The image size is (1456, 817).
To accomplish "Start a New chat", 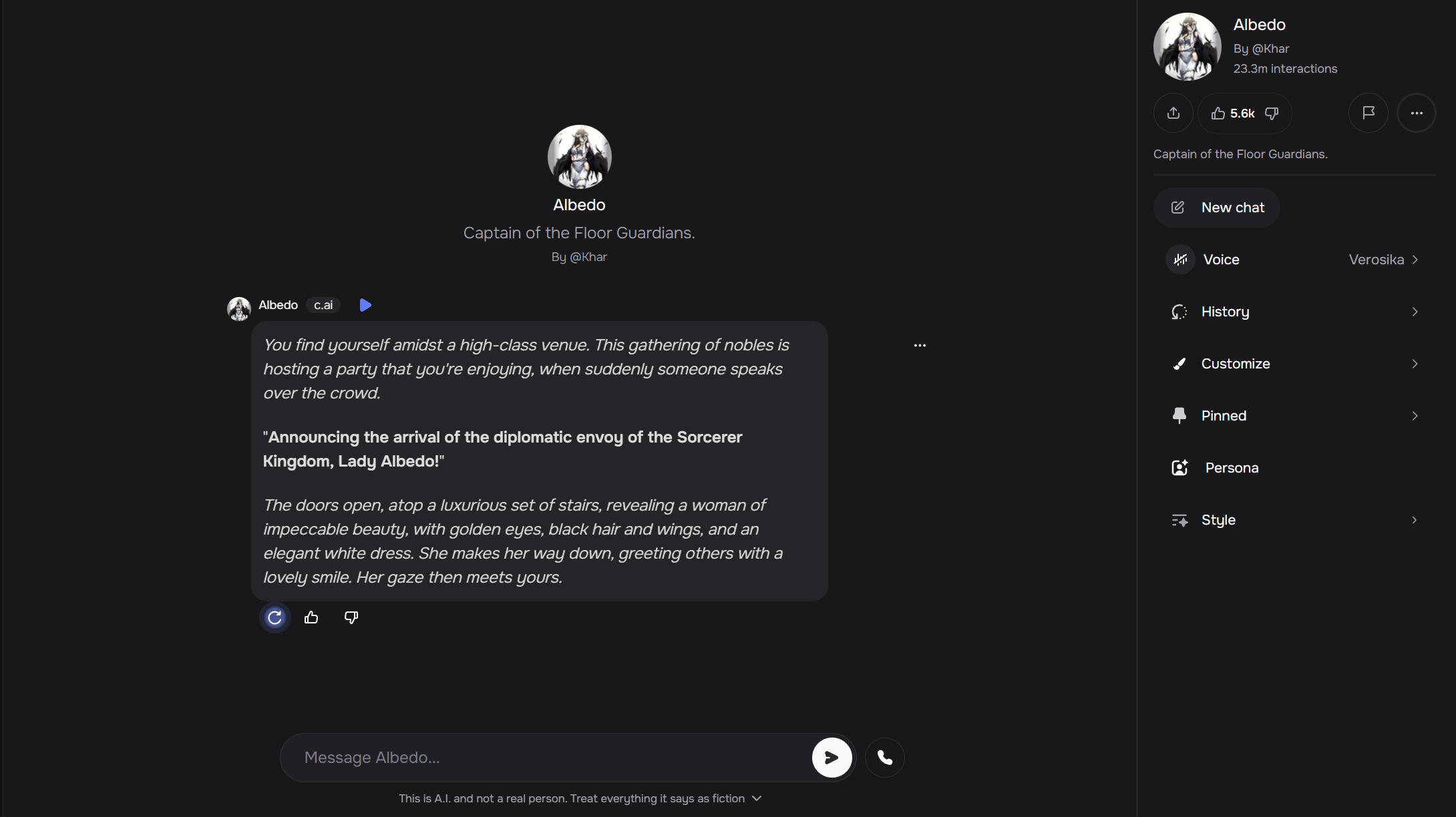I will [x=1216, y=208].
